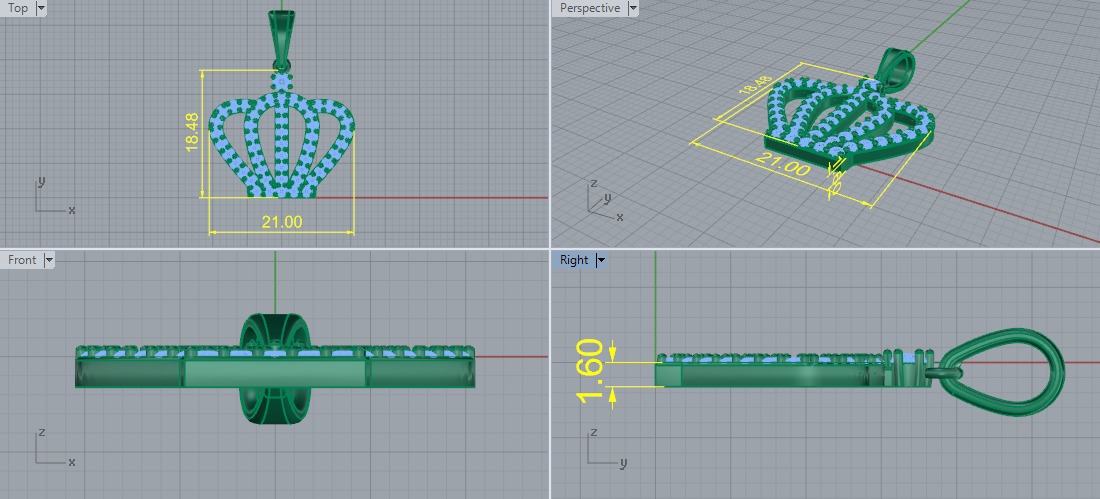Select the bail ring in Front view

pos(275,368)
